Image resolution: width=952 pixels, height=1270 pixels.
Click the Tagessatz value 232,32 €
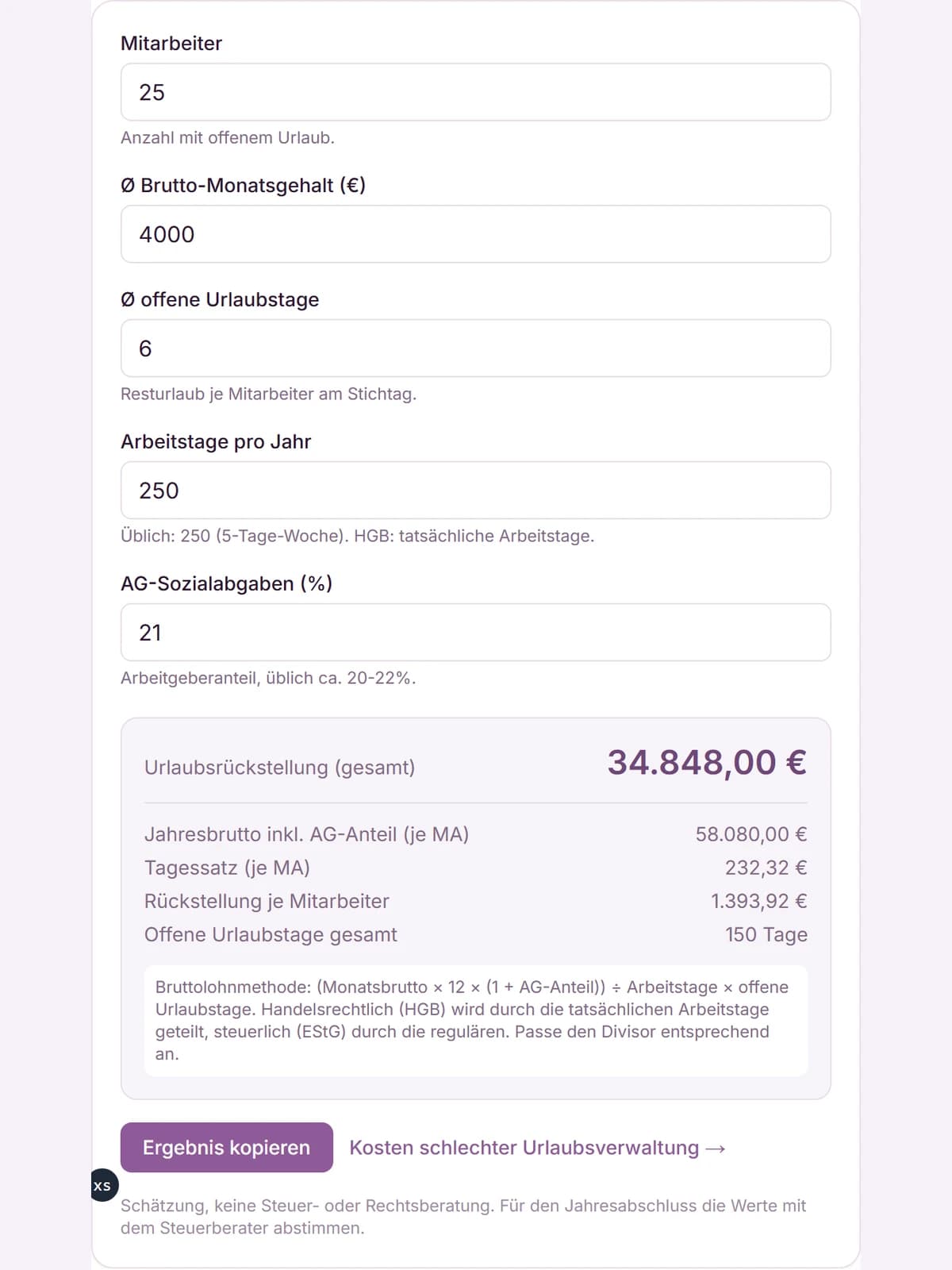click(766, 868)
